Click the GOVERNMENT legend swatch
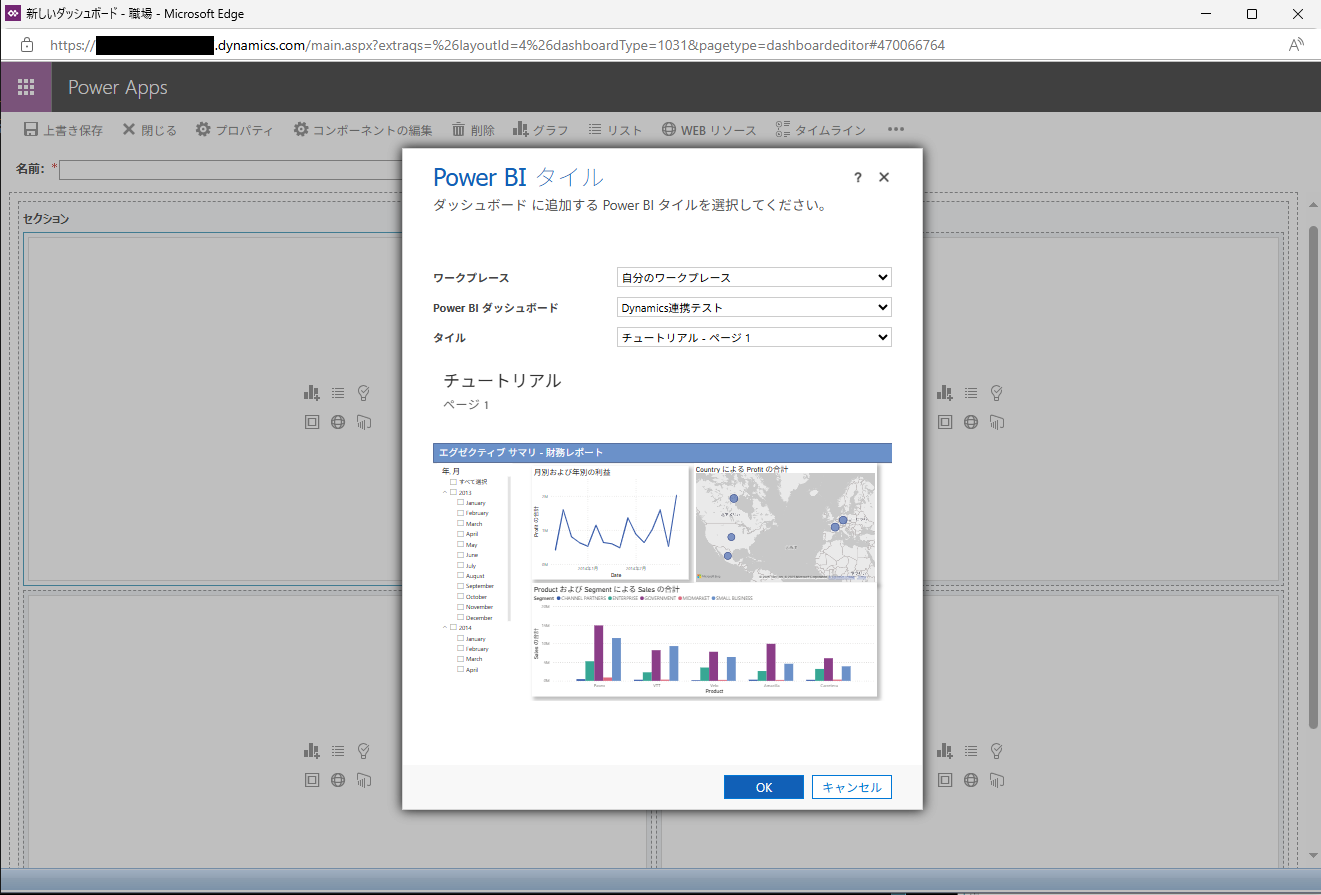Screen dimensions: 1321x895 (641, 598)
